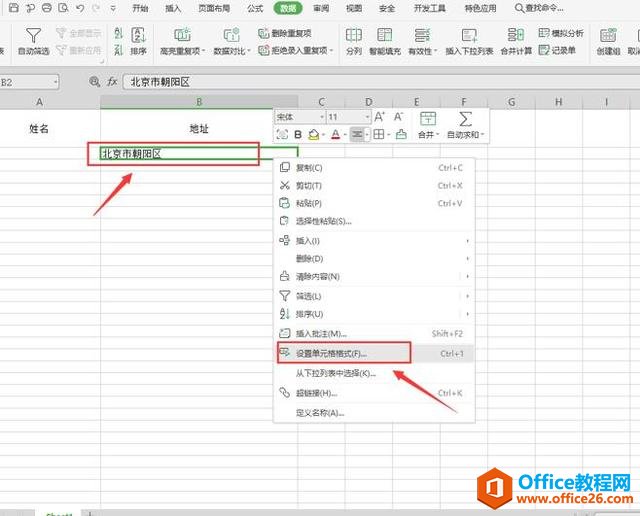Click the increase font size A+ icon
Image resolution: width=640 pixels, height=516 pixels.
[x=379, y=117]
